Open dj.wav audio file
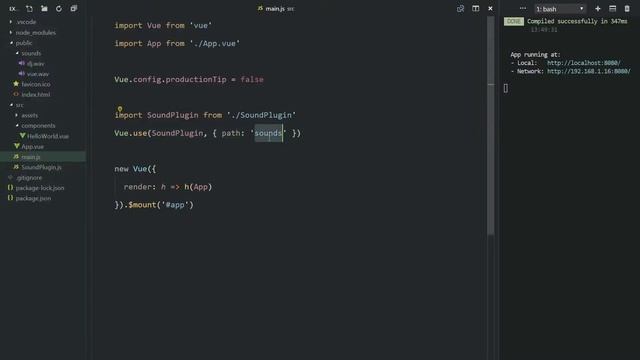 (36, 64)
